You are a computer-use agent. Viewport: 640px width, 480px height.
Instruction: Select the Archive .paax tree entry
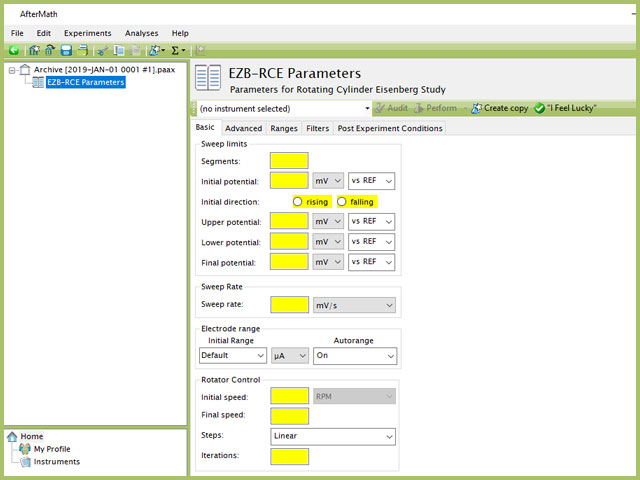pyautogui.click(x=104, y=69)
